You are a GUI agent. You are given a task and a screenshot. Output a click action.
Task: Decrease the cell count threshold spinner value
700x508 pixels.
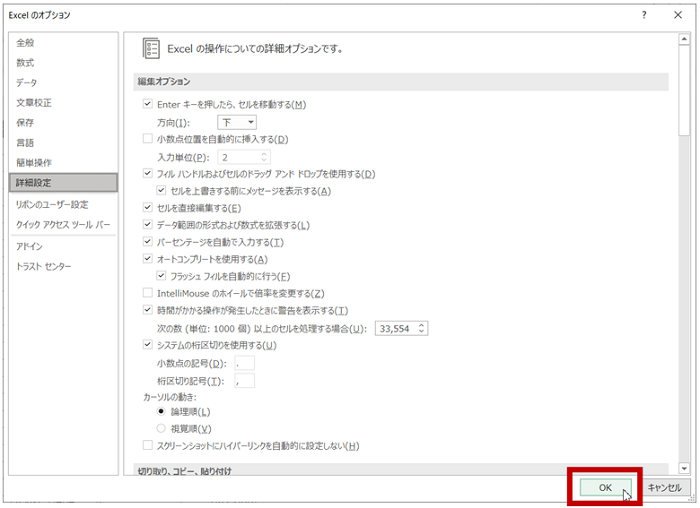(422, 332)
